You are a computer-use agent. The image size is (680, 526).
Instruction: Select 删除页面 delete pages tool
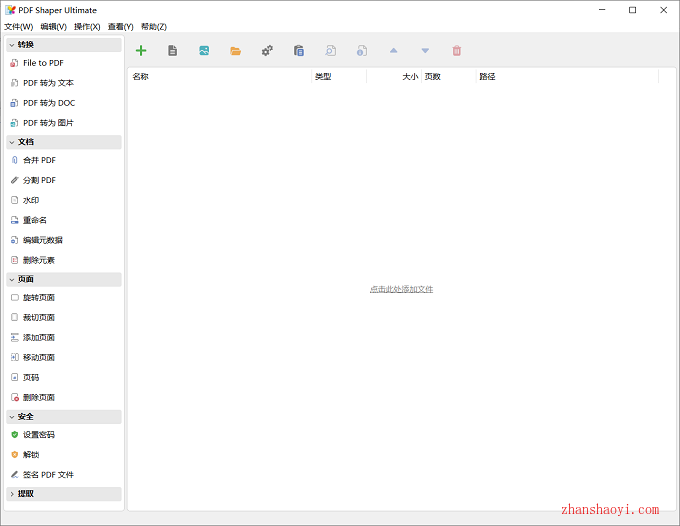click(64, 397)
